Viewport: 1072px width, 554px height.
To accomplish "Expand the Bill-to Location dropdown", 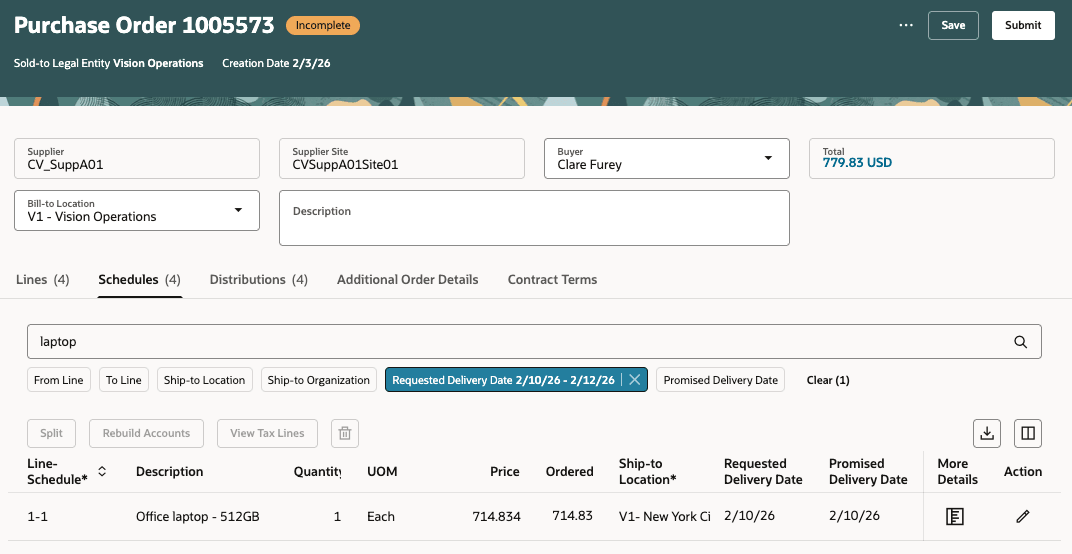I will point(238,210).
